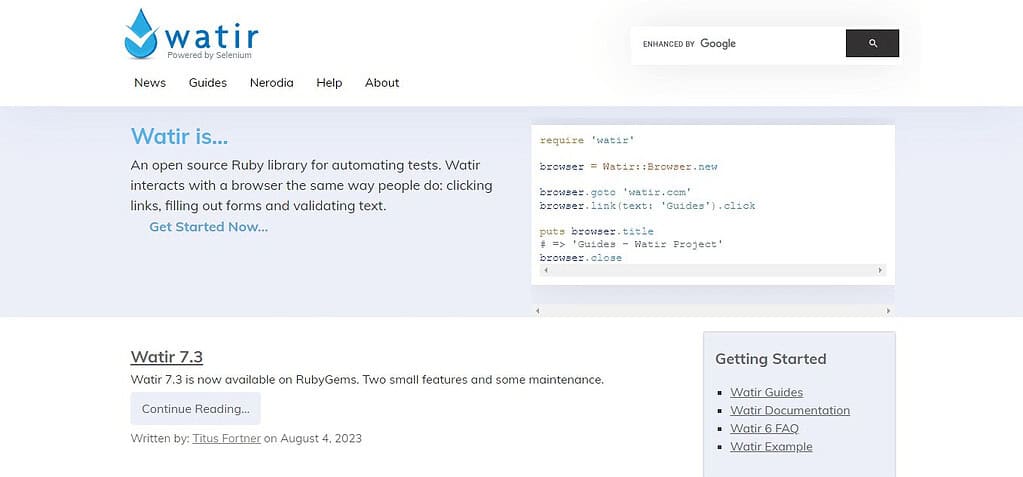Follow the Get Started Now link

point(209,227)
